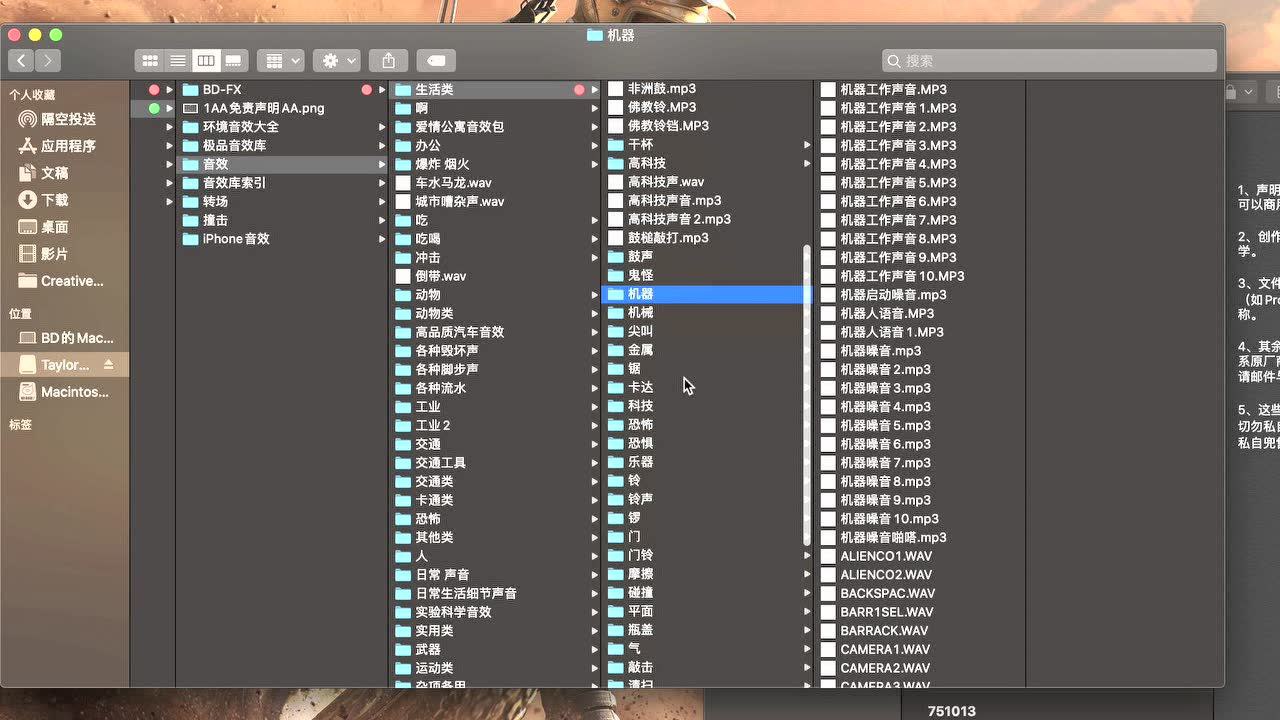Viewport: 1280px width, 720px height.
Task: Select column view toggle
Action: [x=205, y=61]
